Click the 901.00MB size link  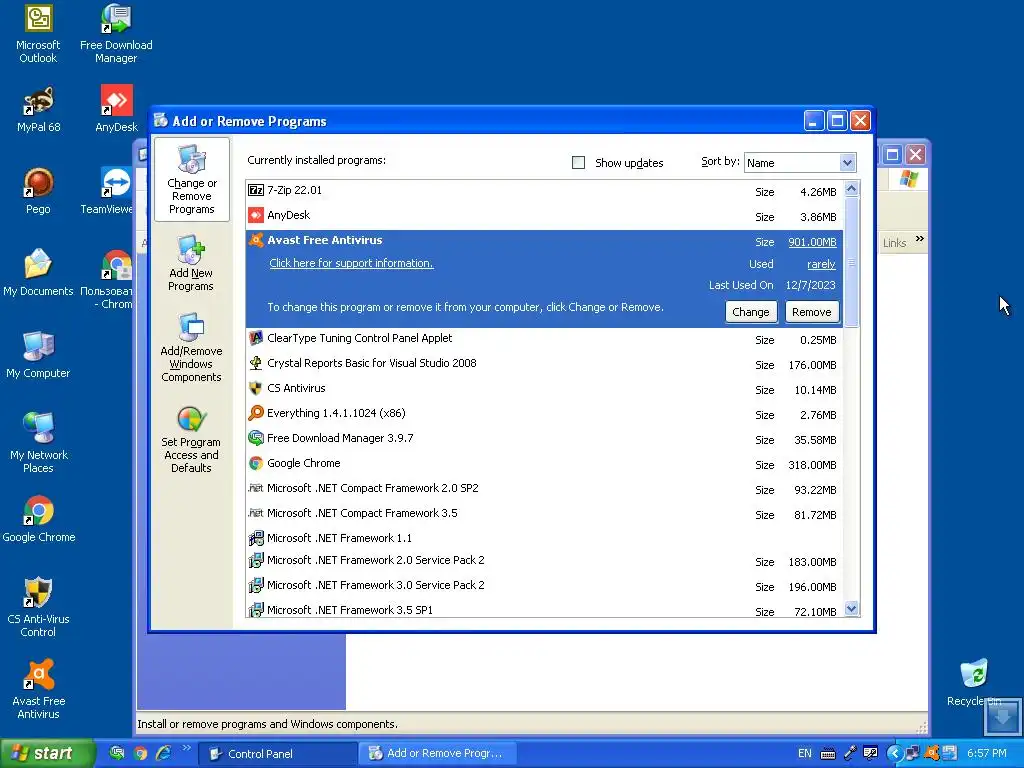(812, 242)
